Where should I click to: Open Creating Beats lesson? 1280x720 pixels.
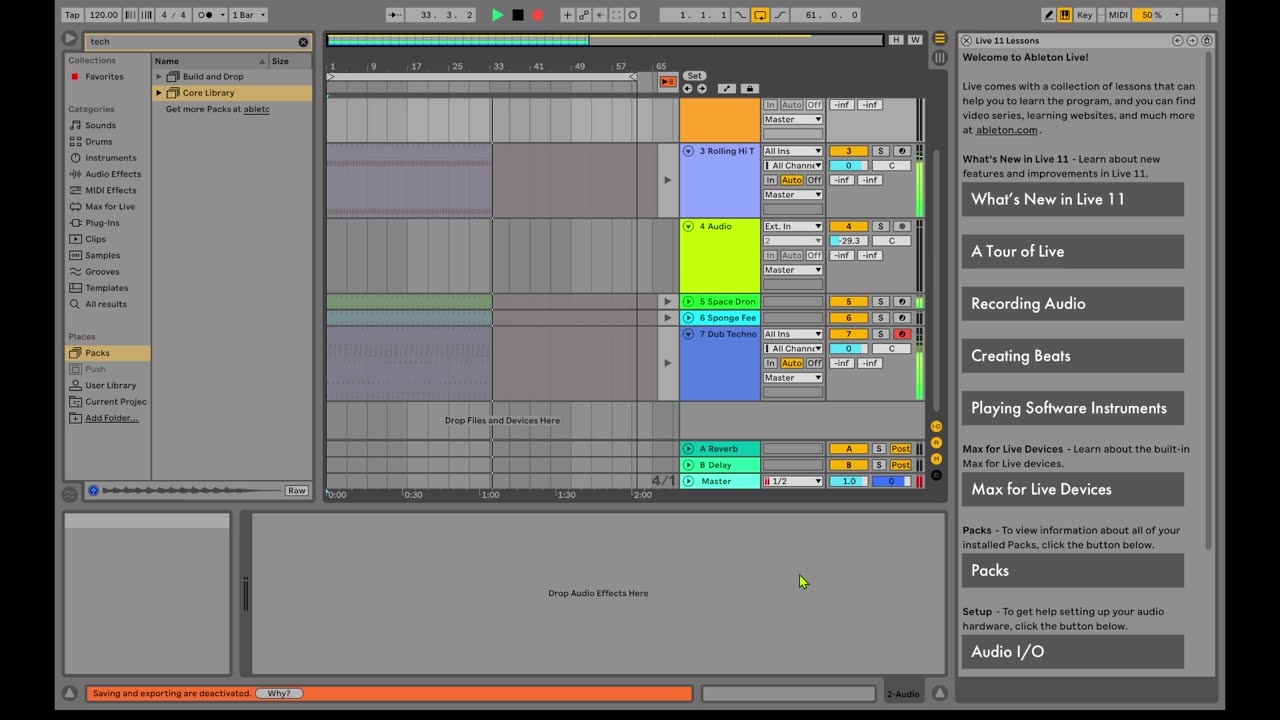coord(1073,356)
